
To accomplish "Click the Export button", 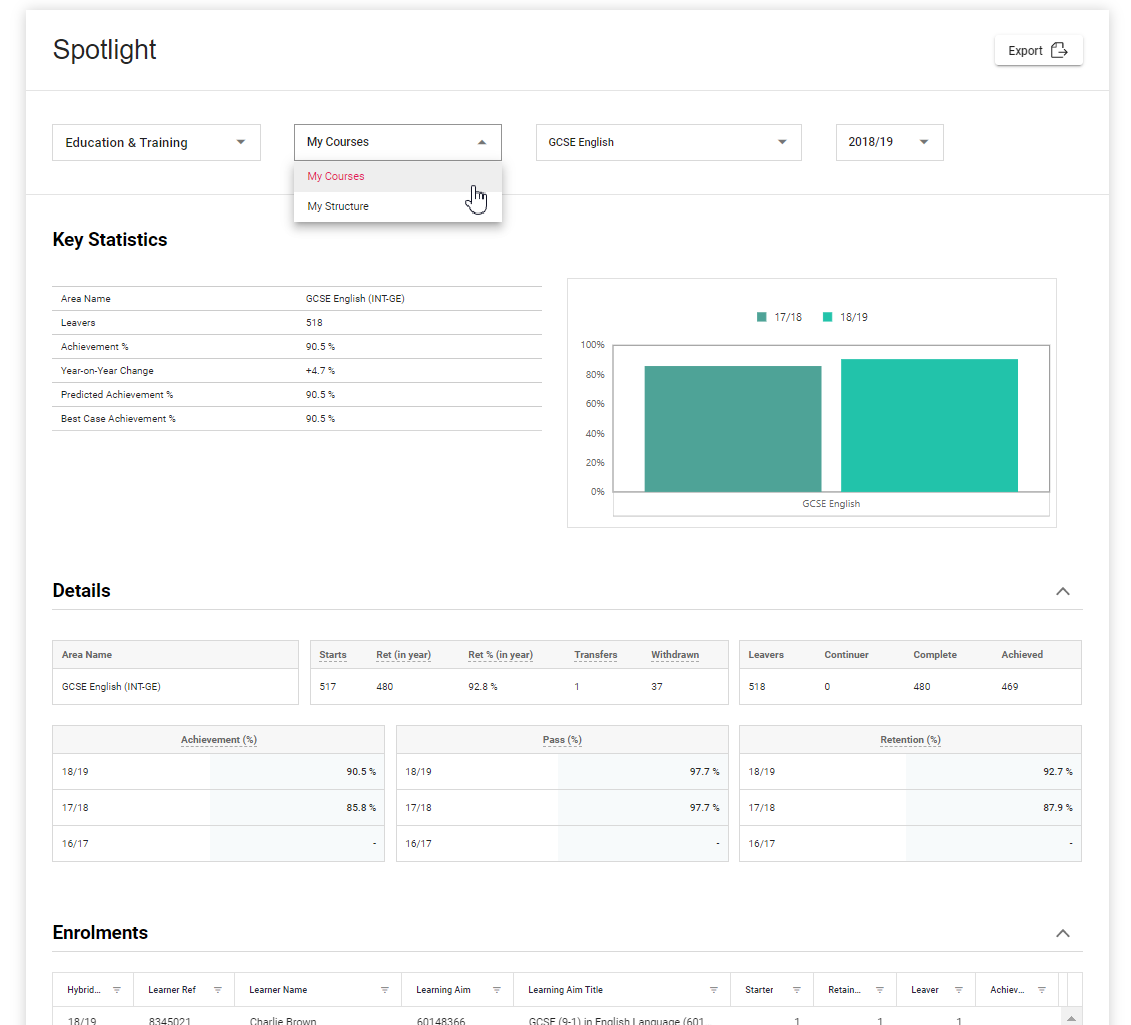I will pos(1038,50).
